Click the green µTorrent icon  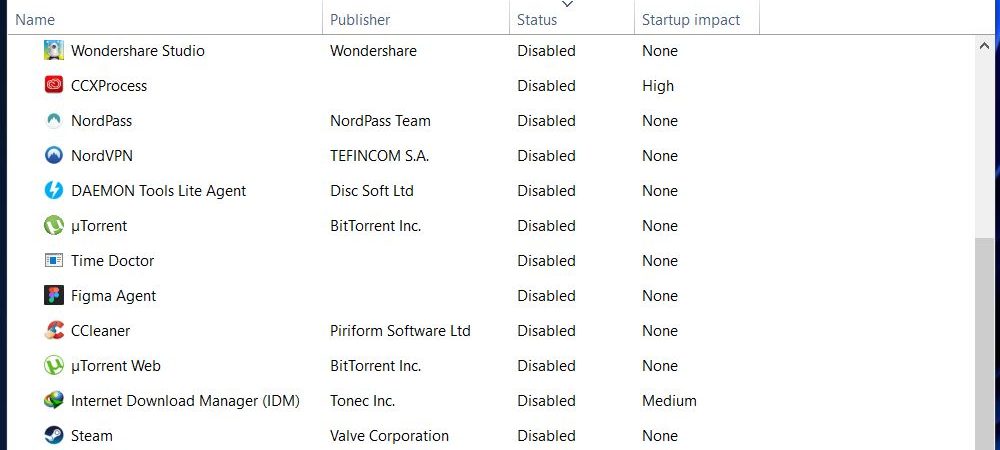pyautogui.click(x=54, y=226)
